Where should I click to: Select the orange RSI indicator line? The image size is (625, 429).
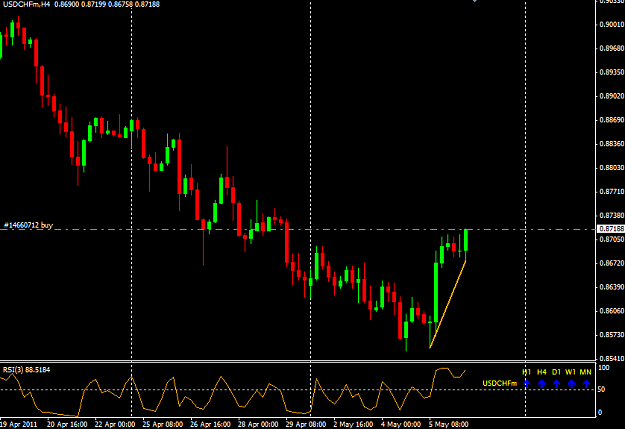[232, 392]
